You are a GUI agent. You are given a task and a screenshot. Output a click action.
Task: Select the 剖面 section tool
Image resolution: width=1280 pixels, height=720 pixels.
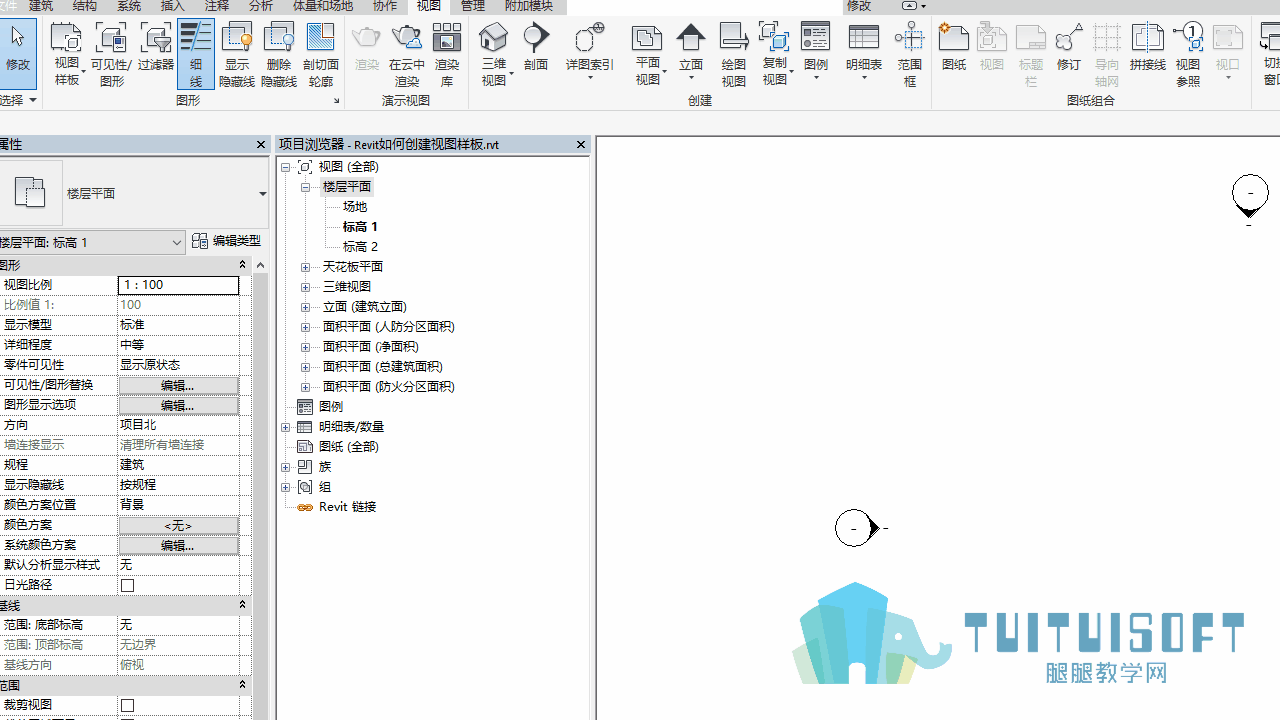pyautogui.click(x=536, y=46)
